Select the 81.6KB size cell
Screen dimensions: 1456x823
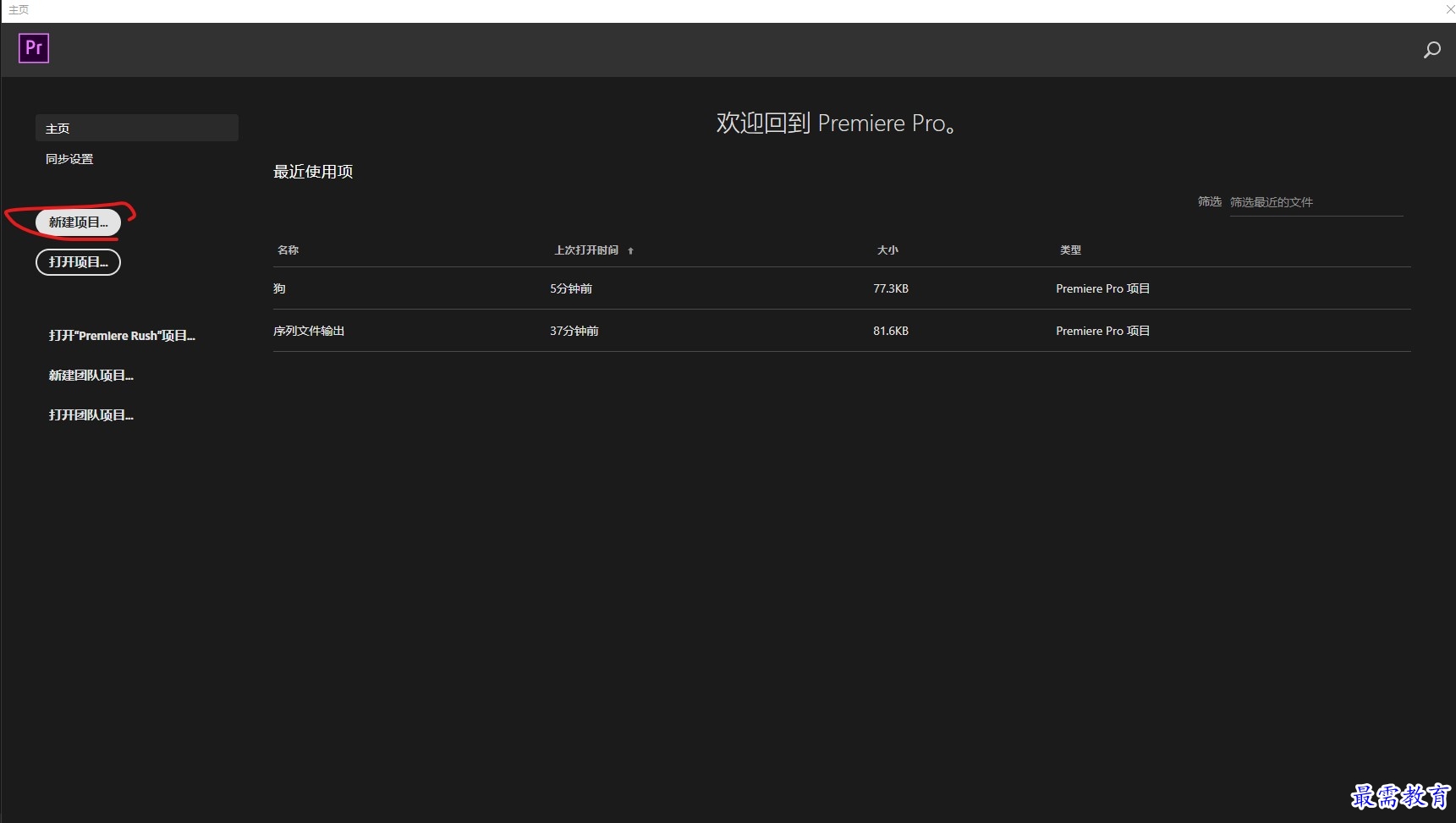click(x=891, y=331)
